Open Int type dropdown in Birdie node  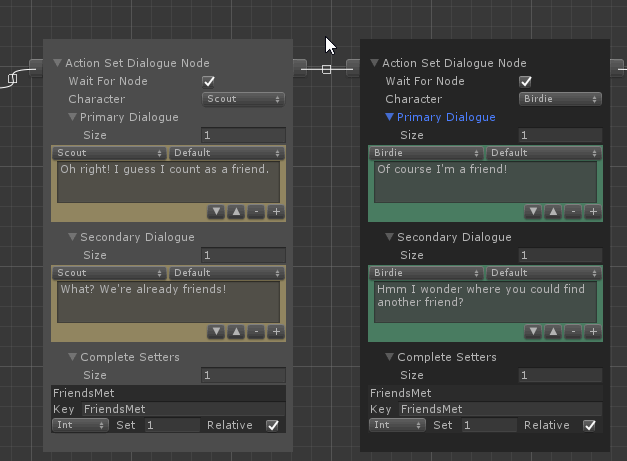397,425
